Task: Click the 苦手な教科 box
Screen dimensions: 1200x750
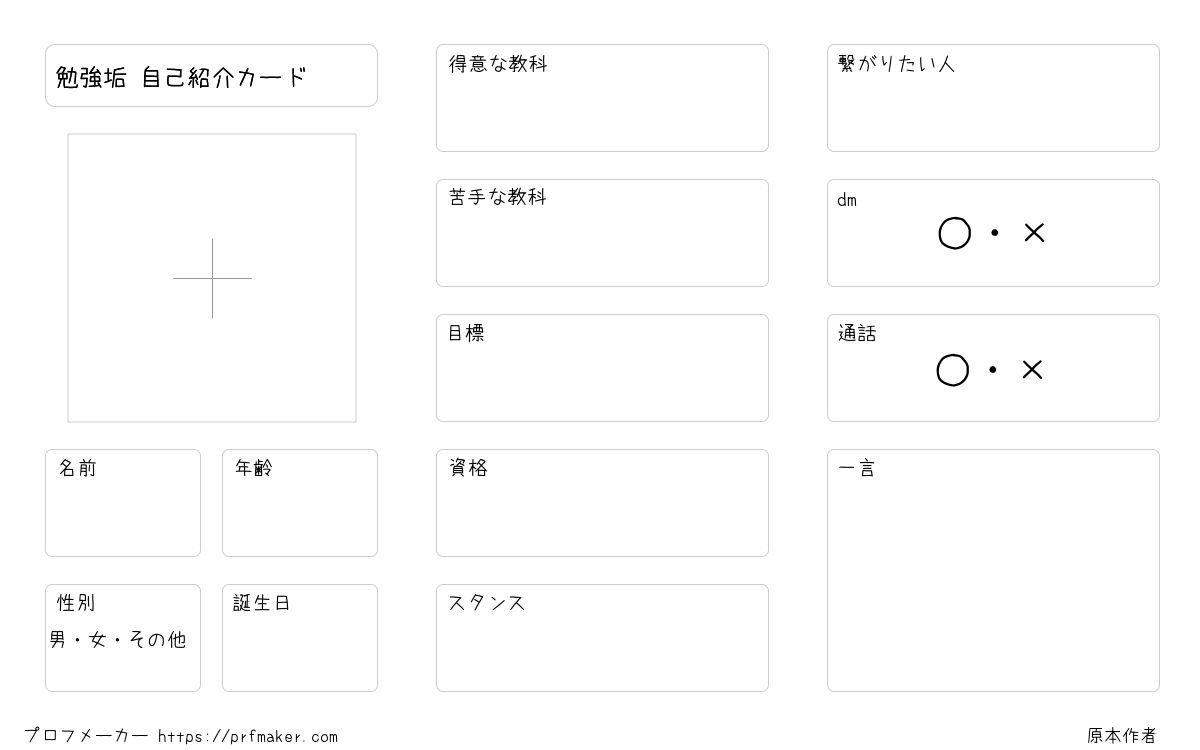Action: 602,233
